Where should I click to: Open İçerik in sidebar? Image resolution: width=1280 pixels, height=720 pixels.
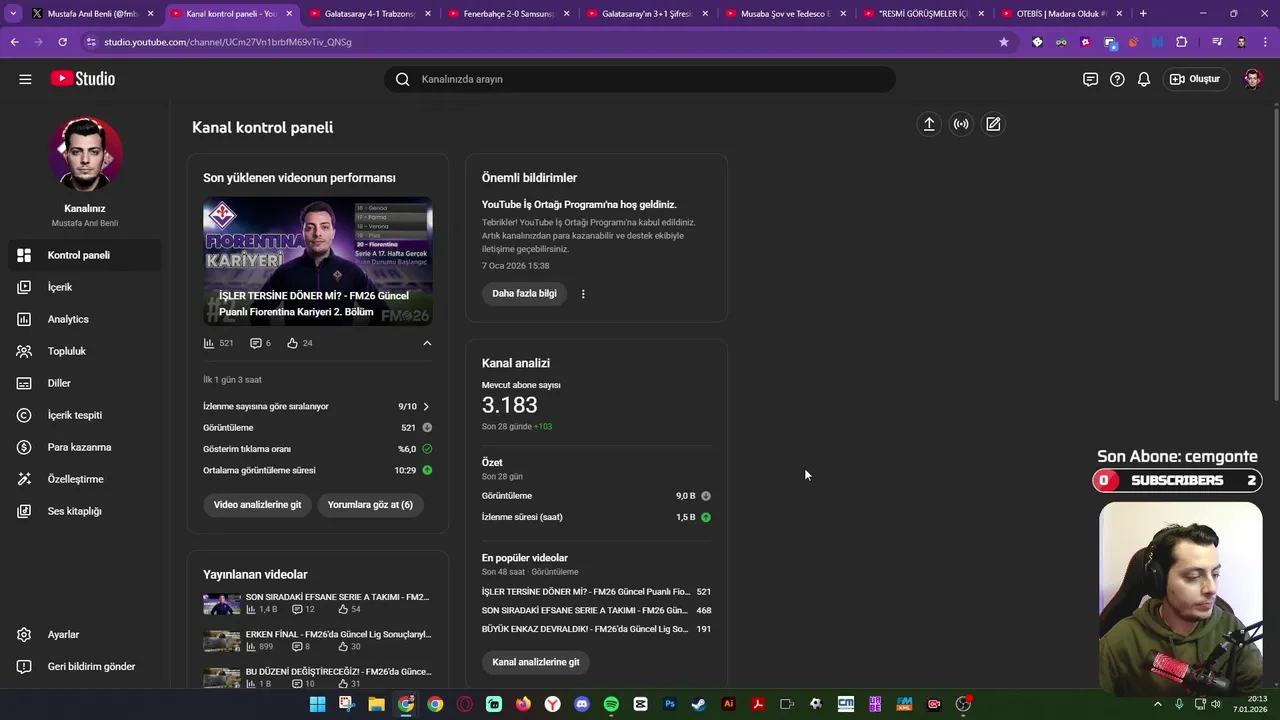point(85,287)
